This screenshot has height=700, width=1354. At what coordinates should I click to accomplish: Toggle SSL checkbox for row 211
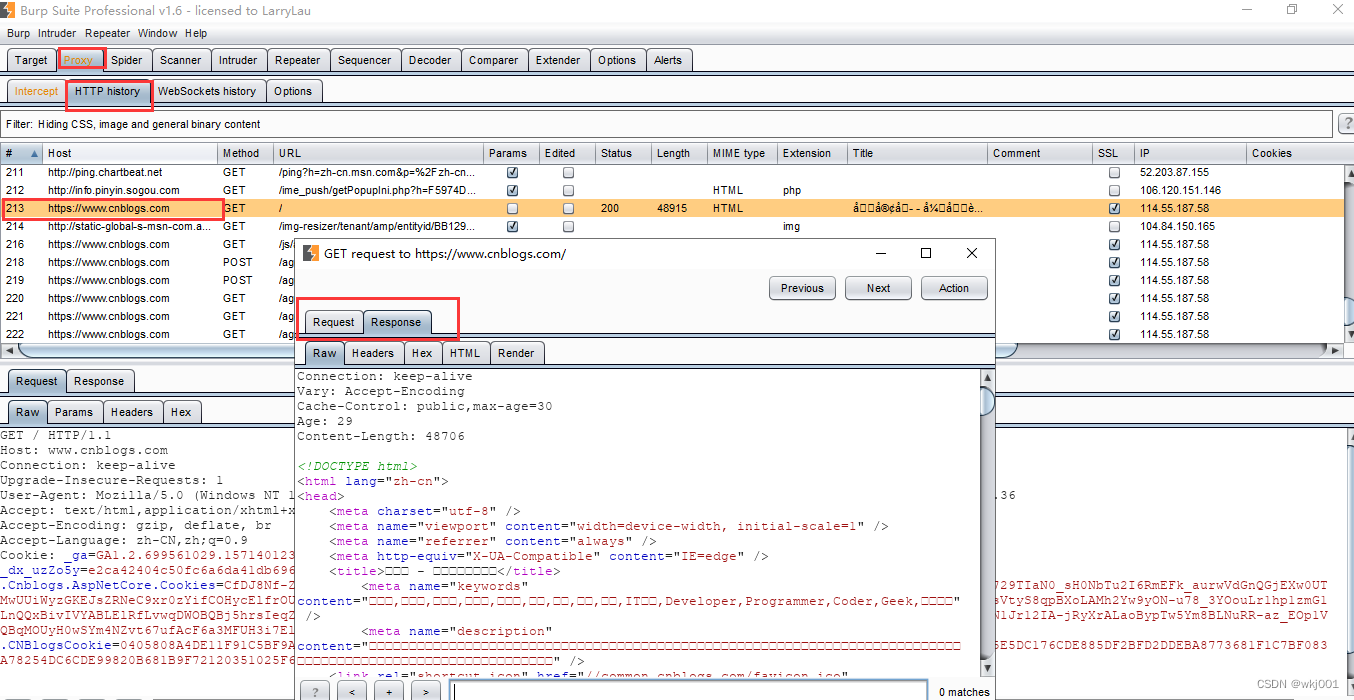(x=1115, y=172)
